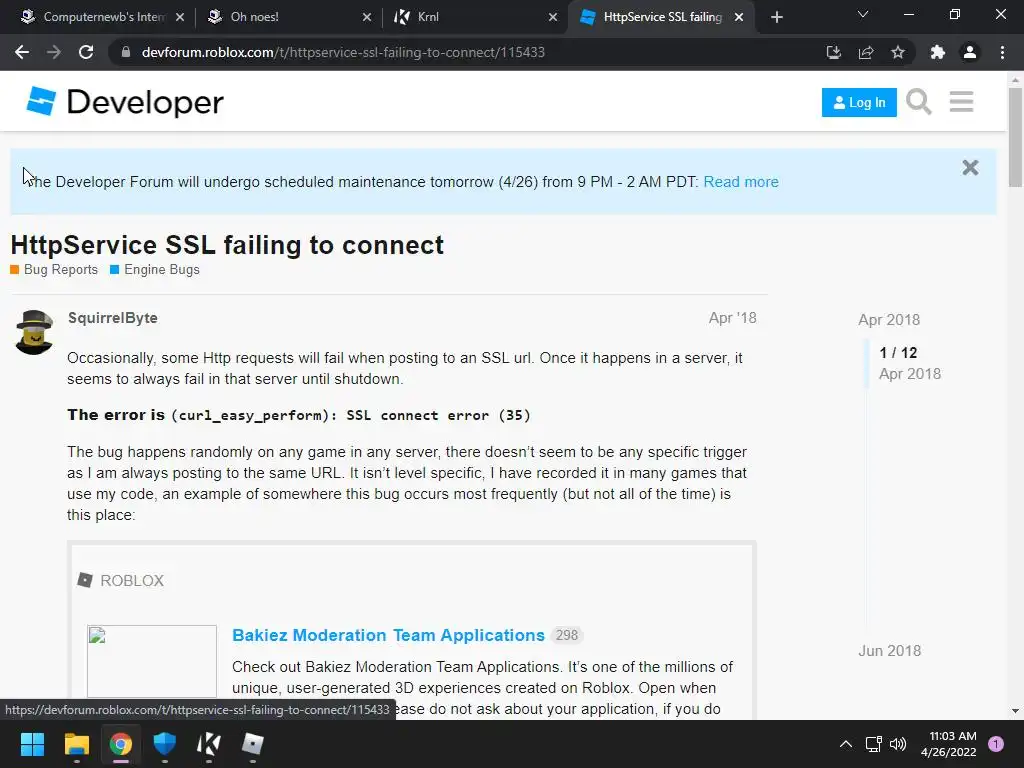Viewport: 1024px width, 768px height.
Task: Open the Roblox app in taskbar
Action: (x=253, y=744)
